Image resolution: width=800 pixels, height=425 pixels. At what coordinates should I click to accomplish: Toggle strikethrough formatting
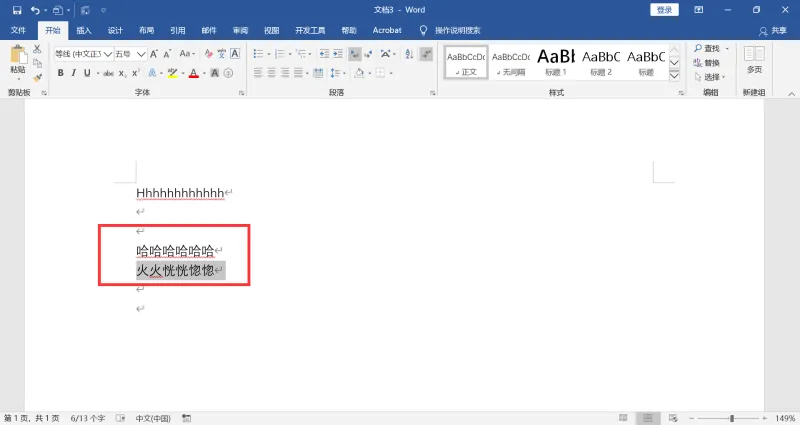pyautogui.click(x=108, y=73)
